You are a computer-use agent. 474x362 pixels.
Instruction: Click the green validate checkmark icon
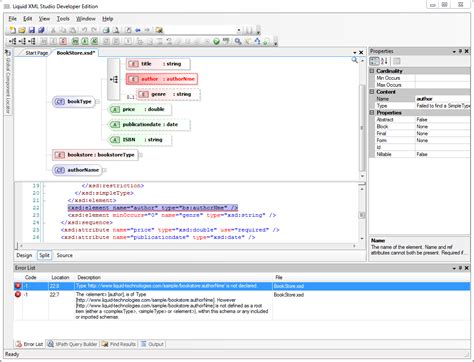point(216,41)
